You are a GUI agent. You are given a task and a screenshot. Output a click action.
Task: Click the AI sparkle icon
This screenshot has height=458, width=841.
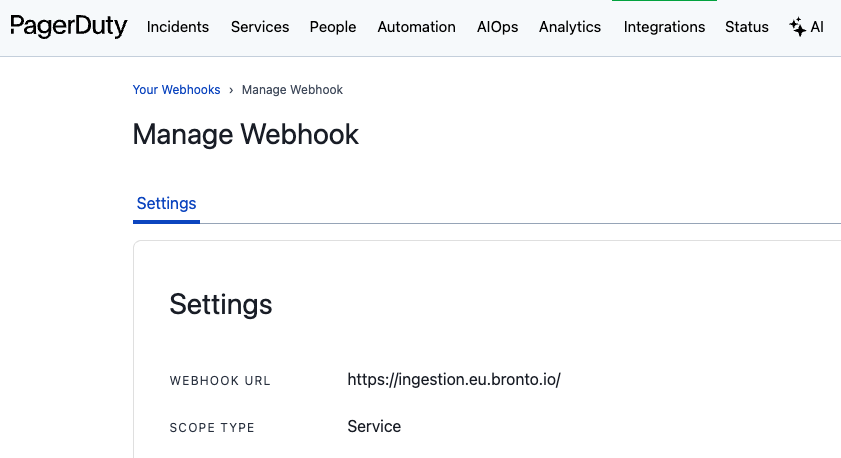click(797, 27)
